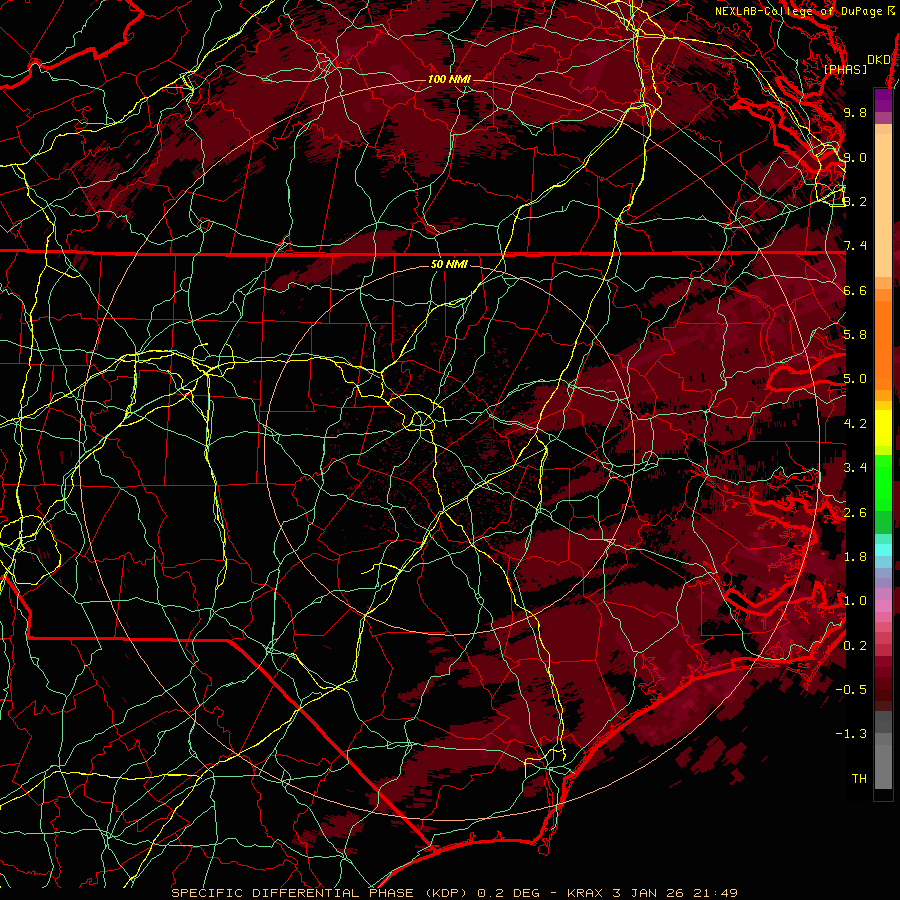This screenshot has width=900, height=900.
Task: Click the -0.5 value on the color scale
Action: click(851, 690)
